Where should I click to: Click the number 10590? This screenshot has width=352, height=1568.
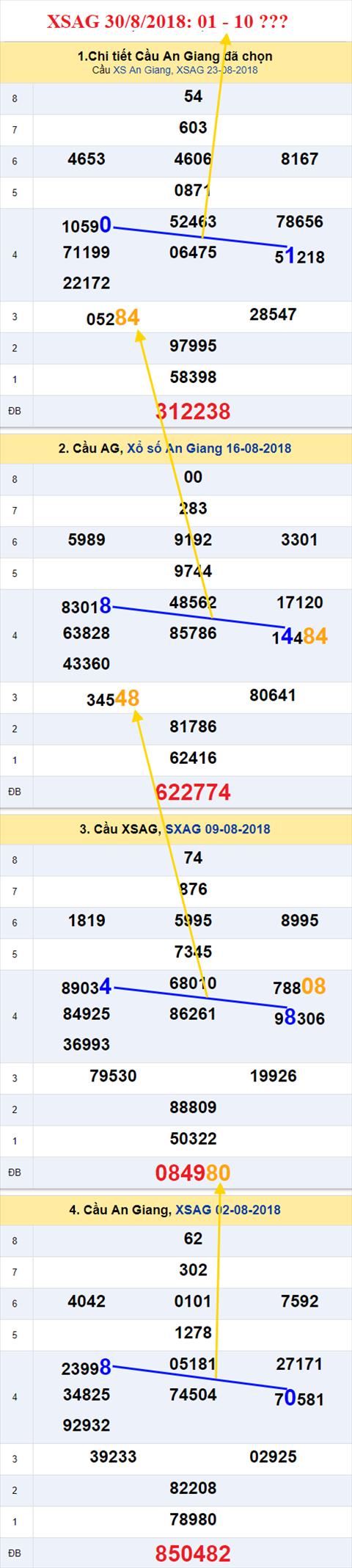click(x=87, y=225)
